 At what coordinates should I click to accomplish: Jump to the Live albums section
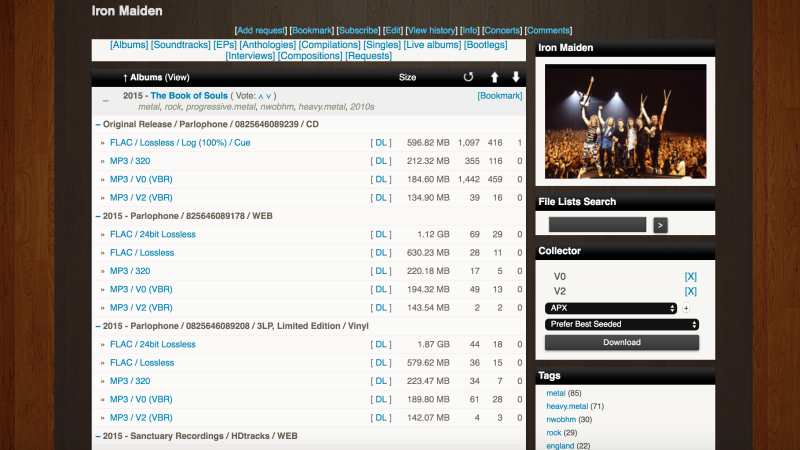[432, 45]
